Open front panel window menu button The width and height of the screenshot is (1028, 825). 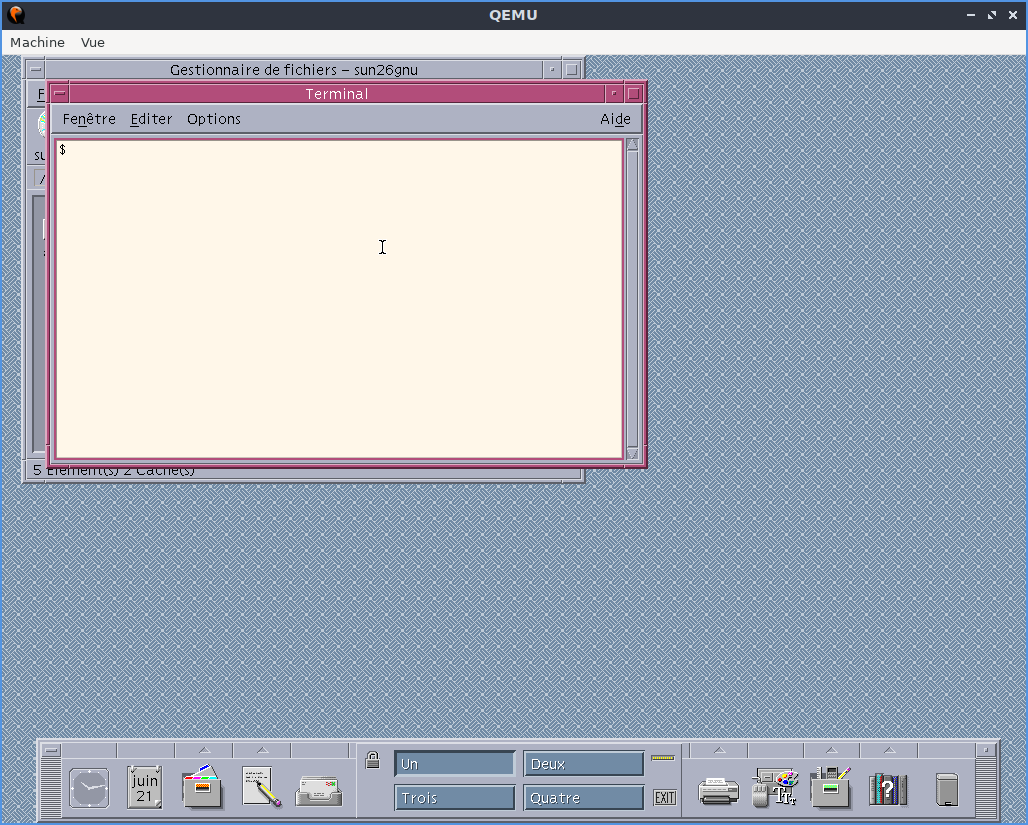(x=50, y=750)
